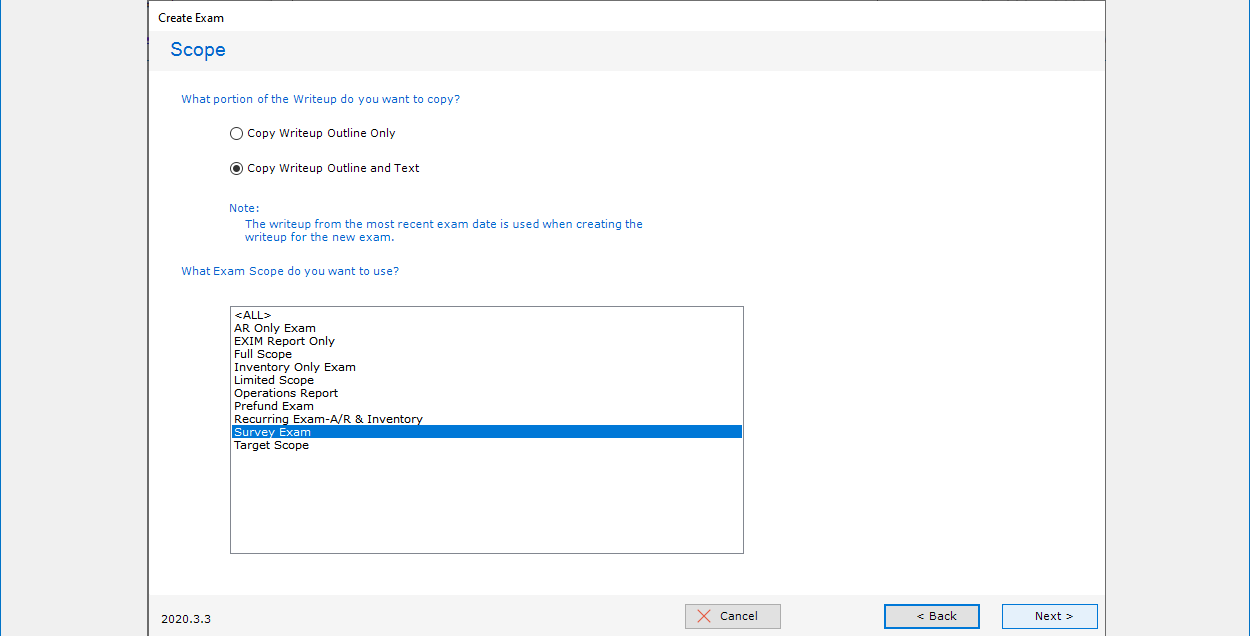Click the 2020.3.3 version label
Image resolution: width=1250 pixels, height=636 pixels.
[x=186, y=619]
